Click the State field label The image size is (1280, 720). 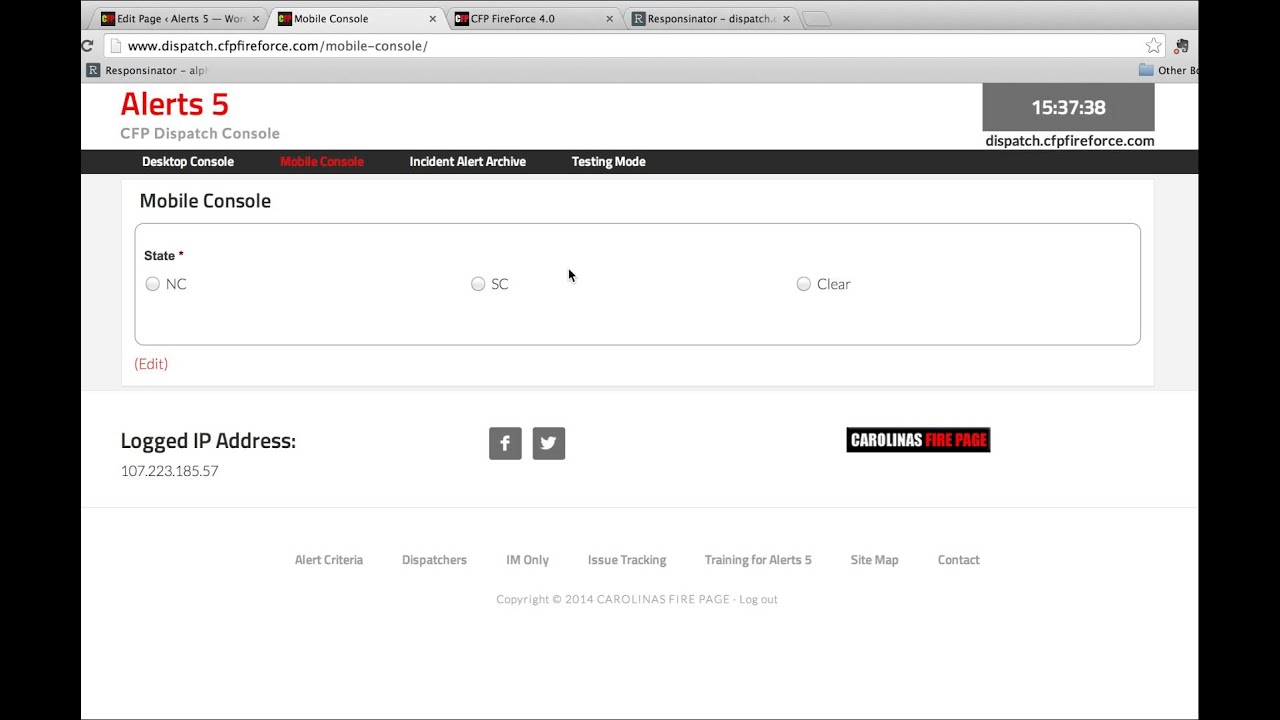(164, 256)
